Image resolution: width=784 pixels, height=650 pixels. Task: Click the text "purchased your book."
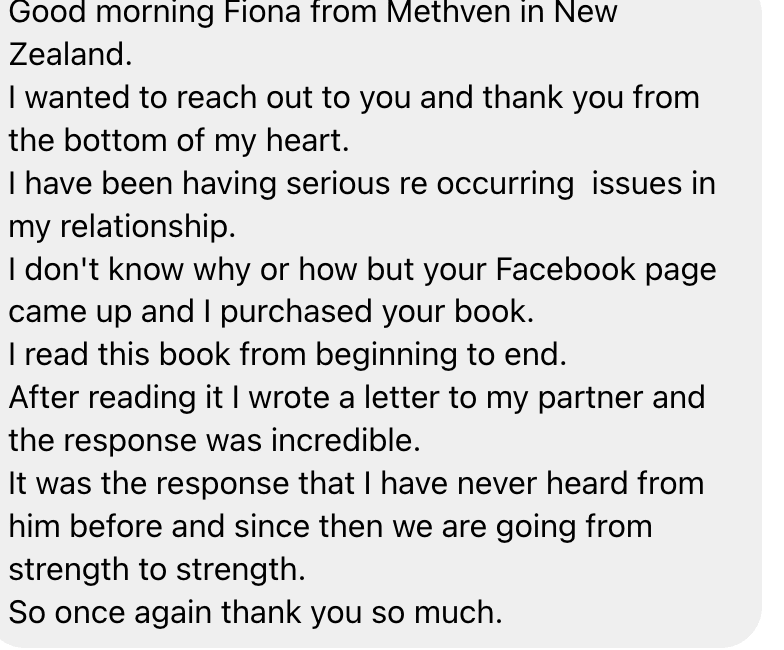tap(377, 312)
